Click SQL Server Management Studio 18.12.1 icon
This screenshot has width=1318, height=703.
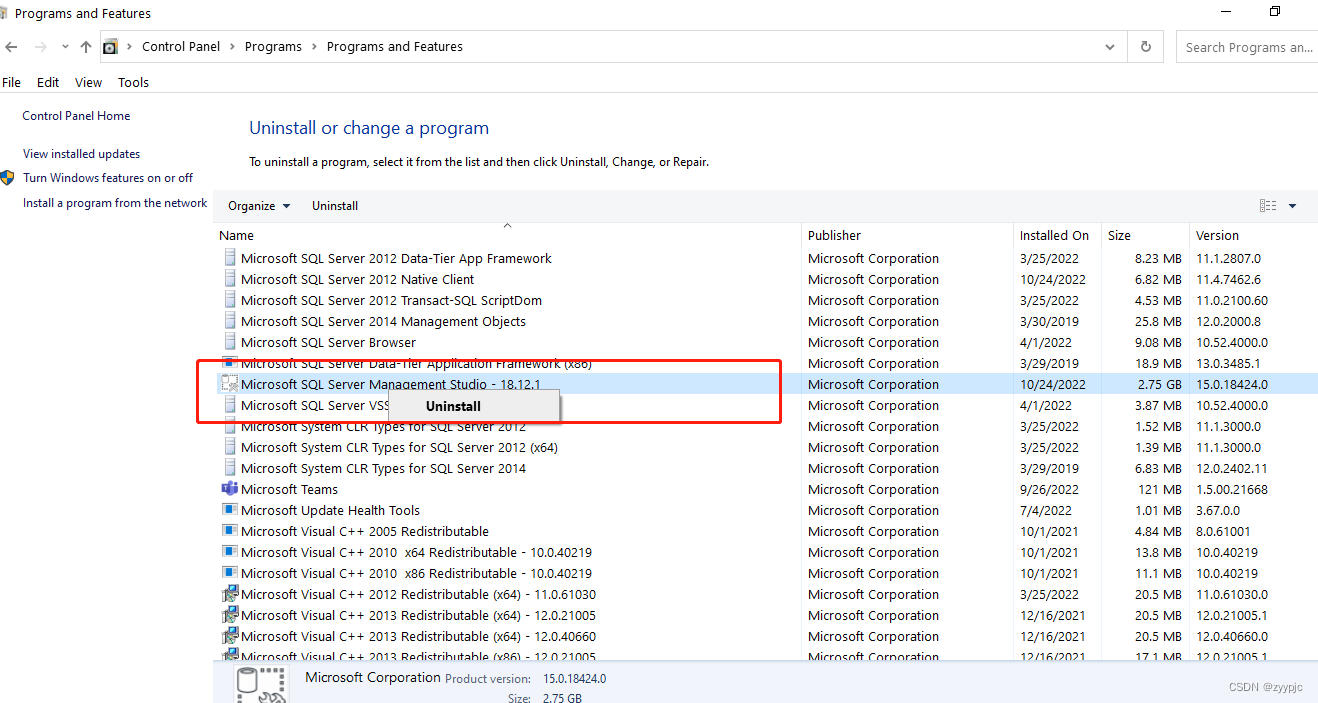click(x=230, y=384)
